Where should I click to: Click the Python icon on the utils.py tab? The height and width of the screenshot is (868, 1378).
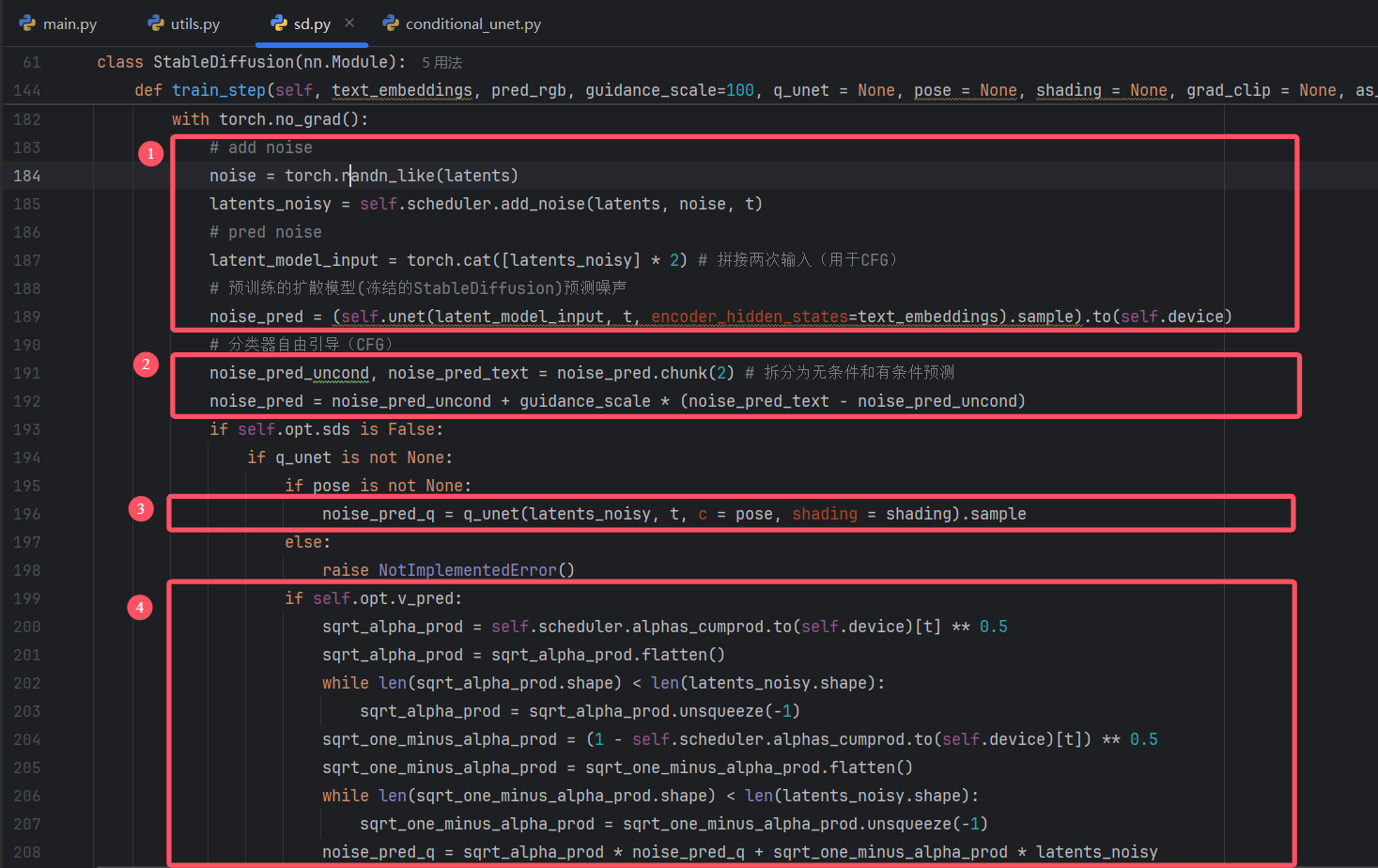click(155, 23)
